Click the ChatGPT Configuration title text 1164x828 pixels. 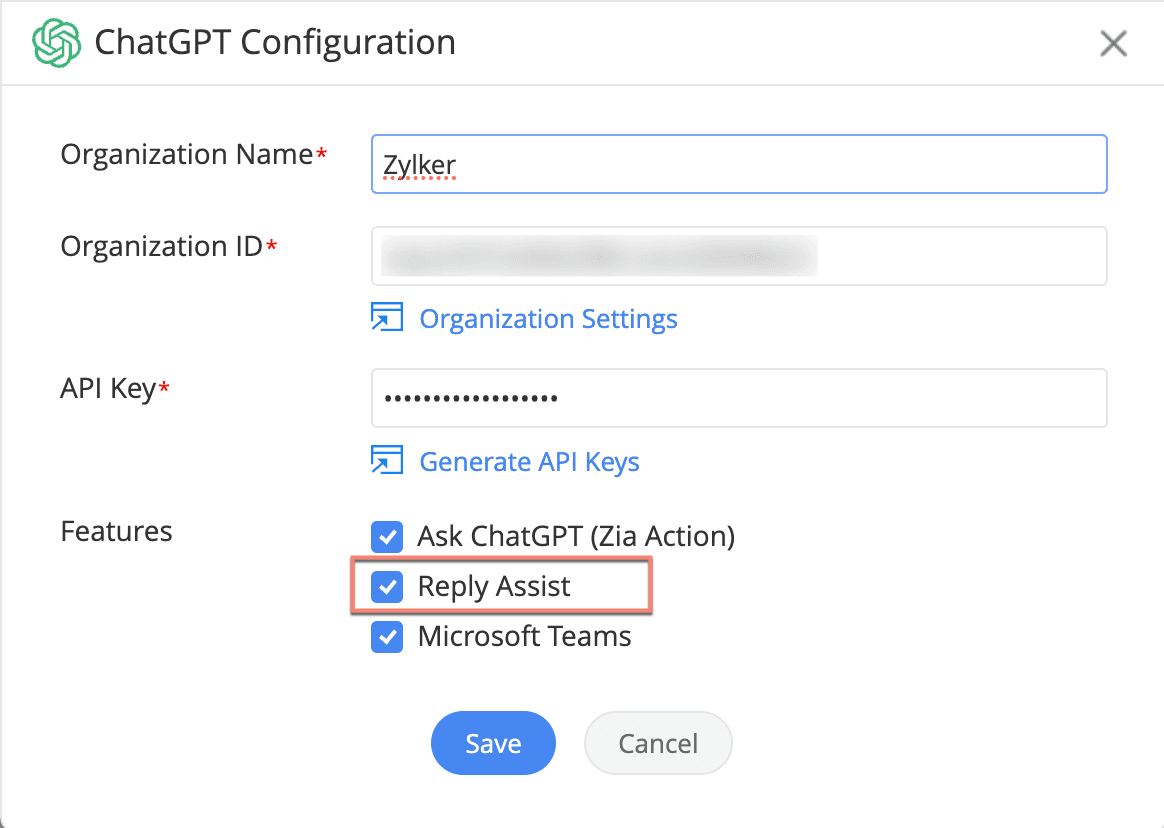[x=274, y=42]
